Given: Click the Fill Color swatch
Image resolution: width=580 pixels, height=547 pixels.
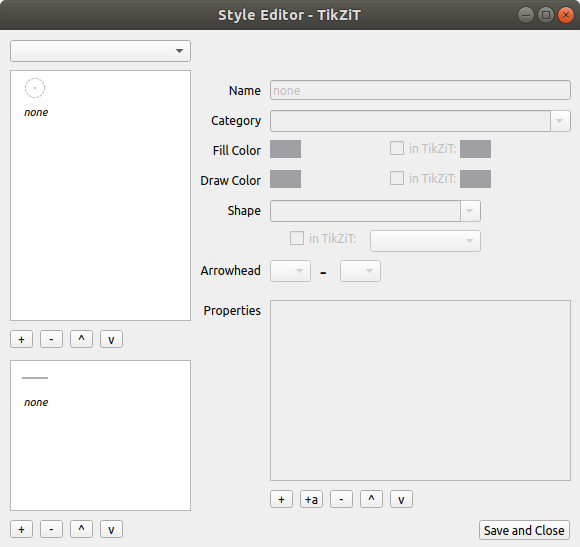Looking at the screenshot, I should [285, 149].
